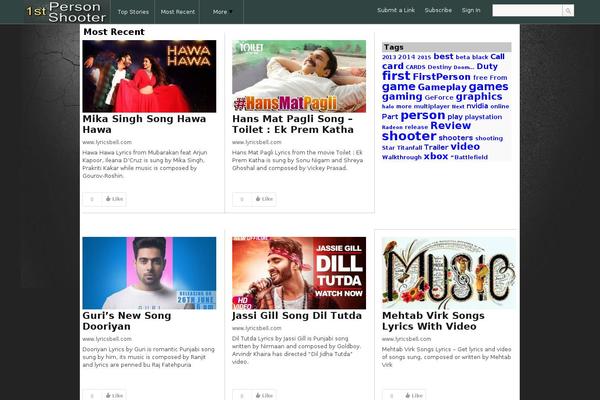Select the 'first' tag
Screen dimensions: 600x400
point(396,76)
